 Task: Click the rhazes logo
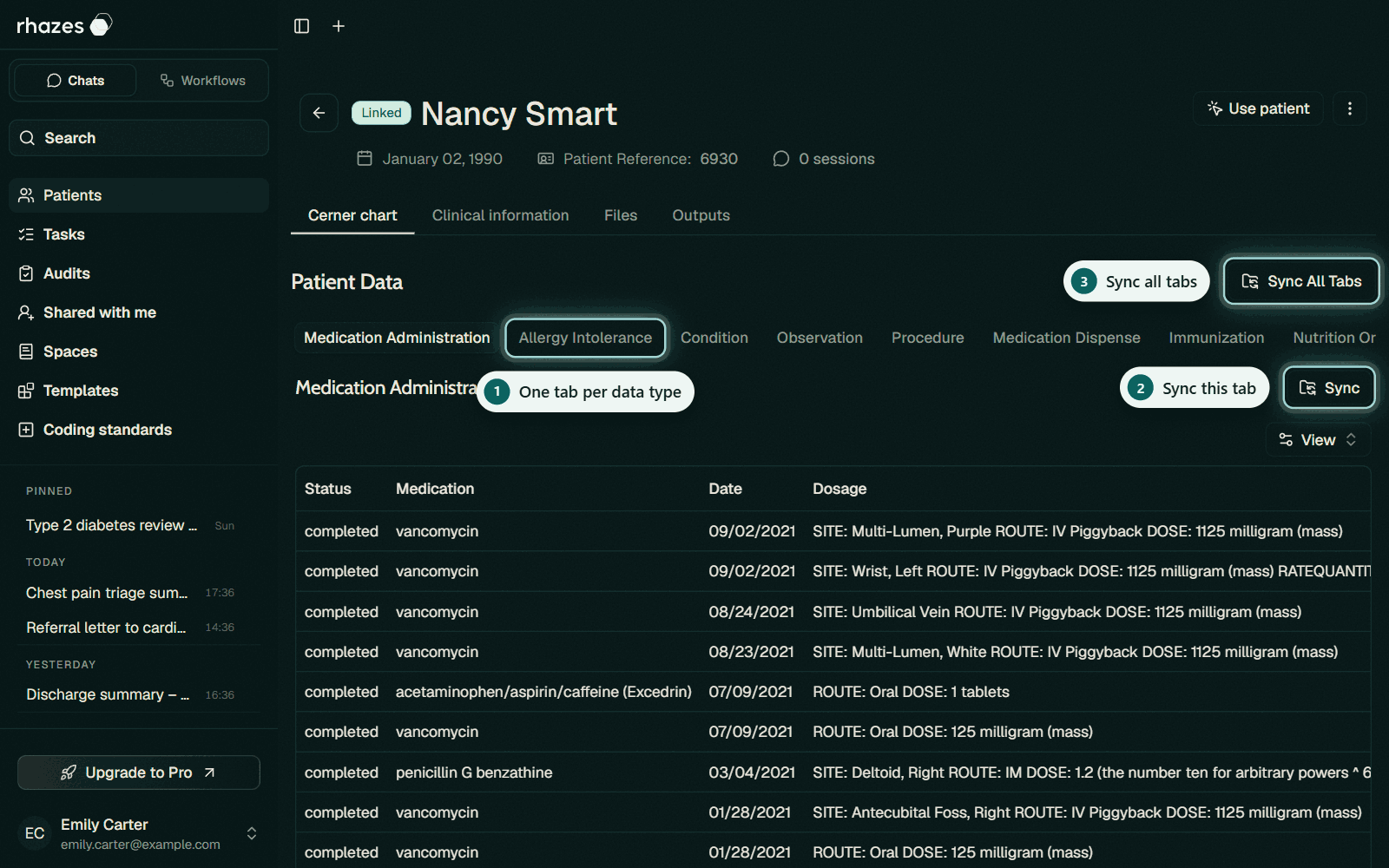[65, 25]
